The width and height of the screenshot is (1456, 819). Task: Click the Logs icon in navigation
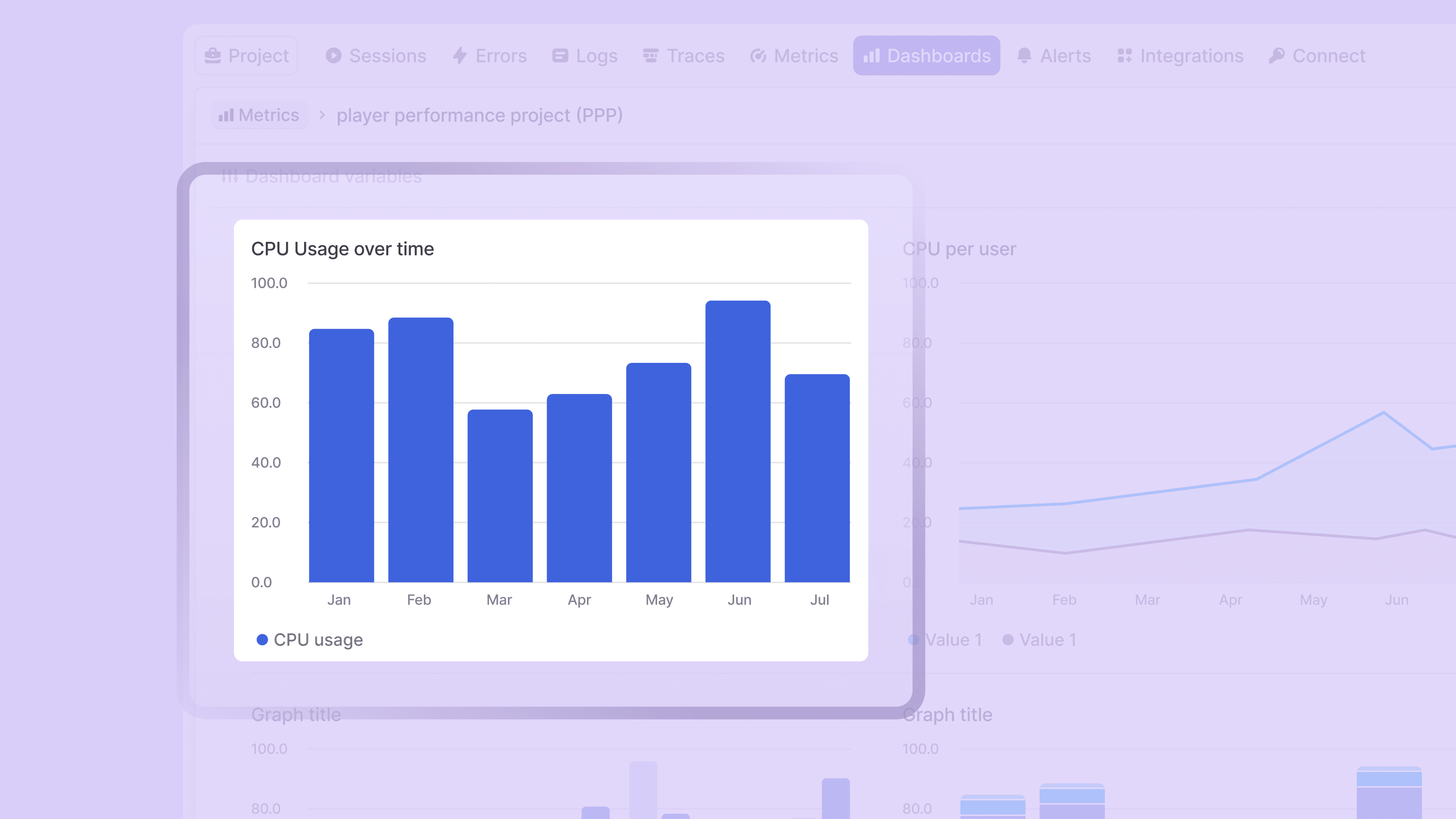click(x=560, y=55)
